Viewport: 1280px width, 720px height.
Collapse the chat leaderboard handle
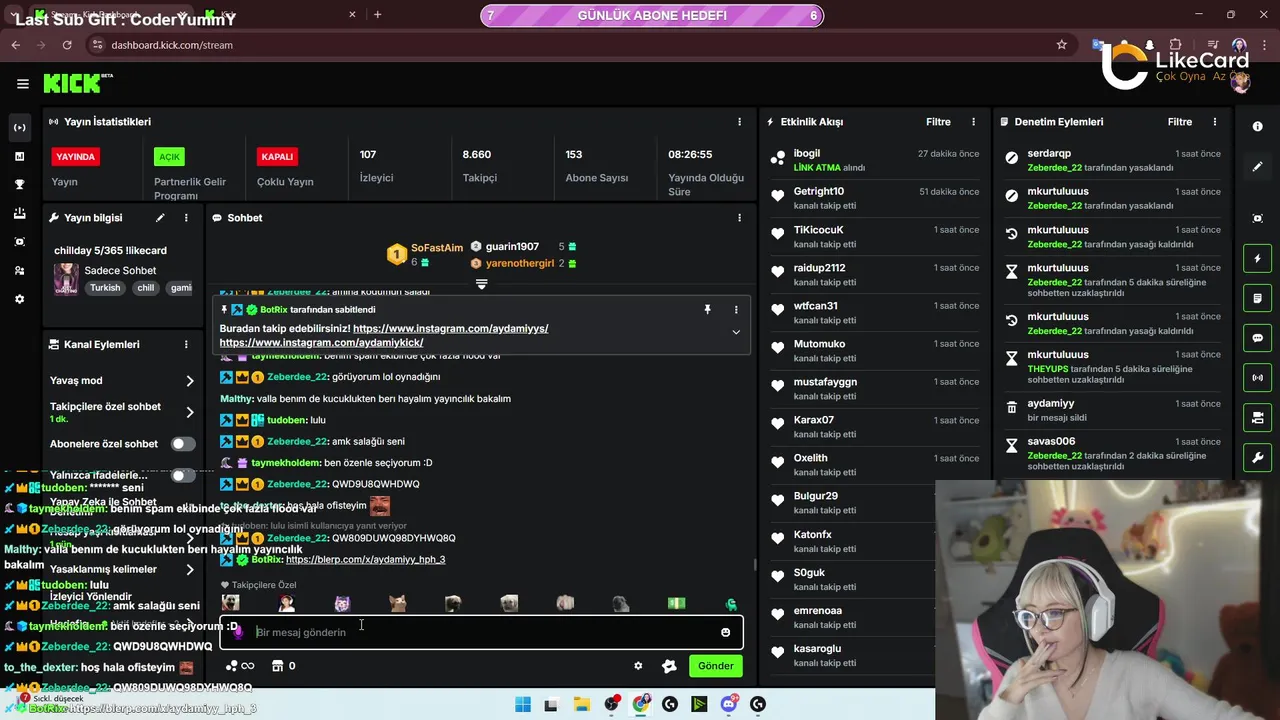[x=481, y=285]
